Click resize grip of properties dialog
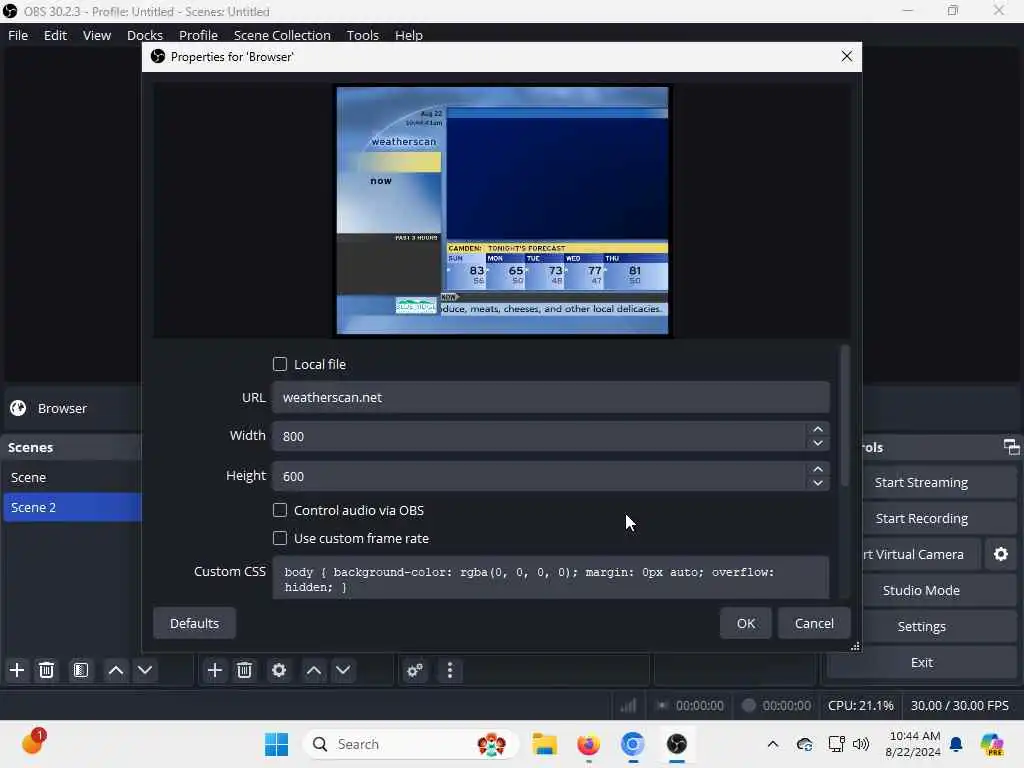Viewport: 1024px width, 768px height. 855,646
